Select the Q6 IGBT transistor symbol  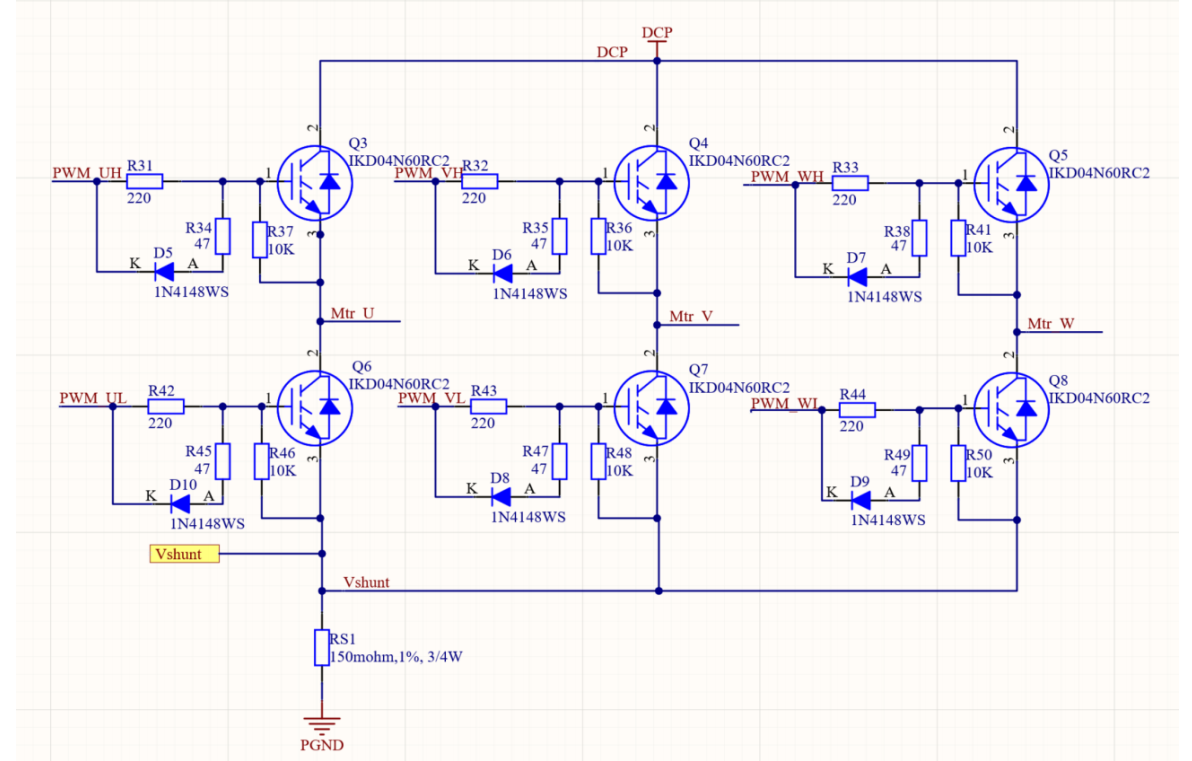click(315, 408)
